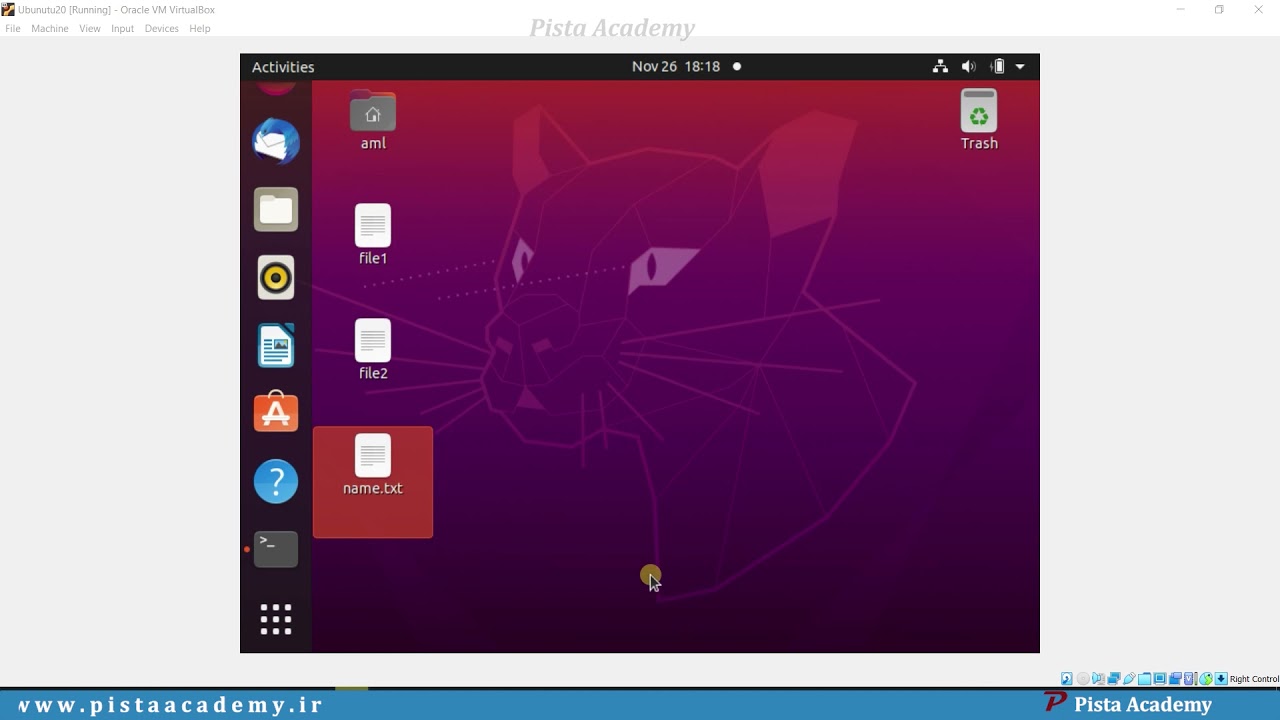Open the Terminal from the dock
Viewport: 1280px width, 720px height.
tap(276, 549)
